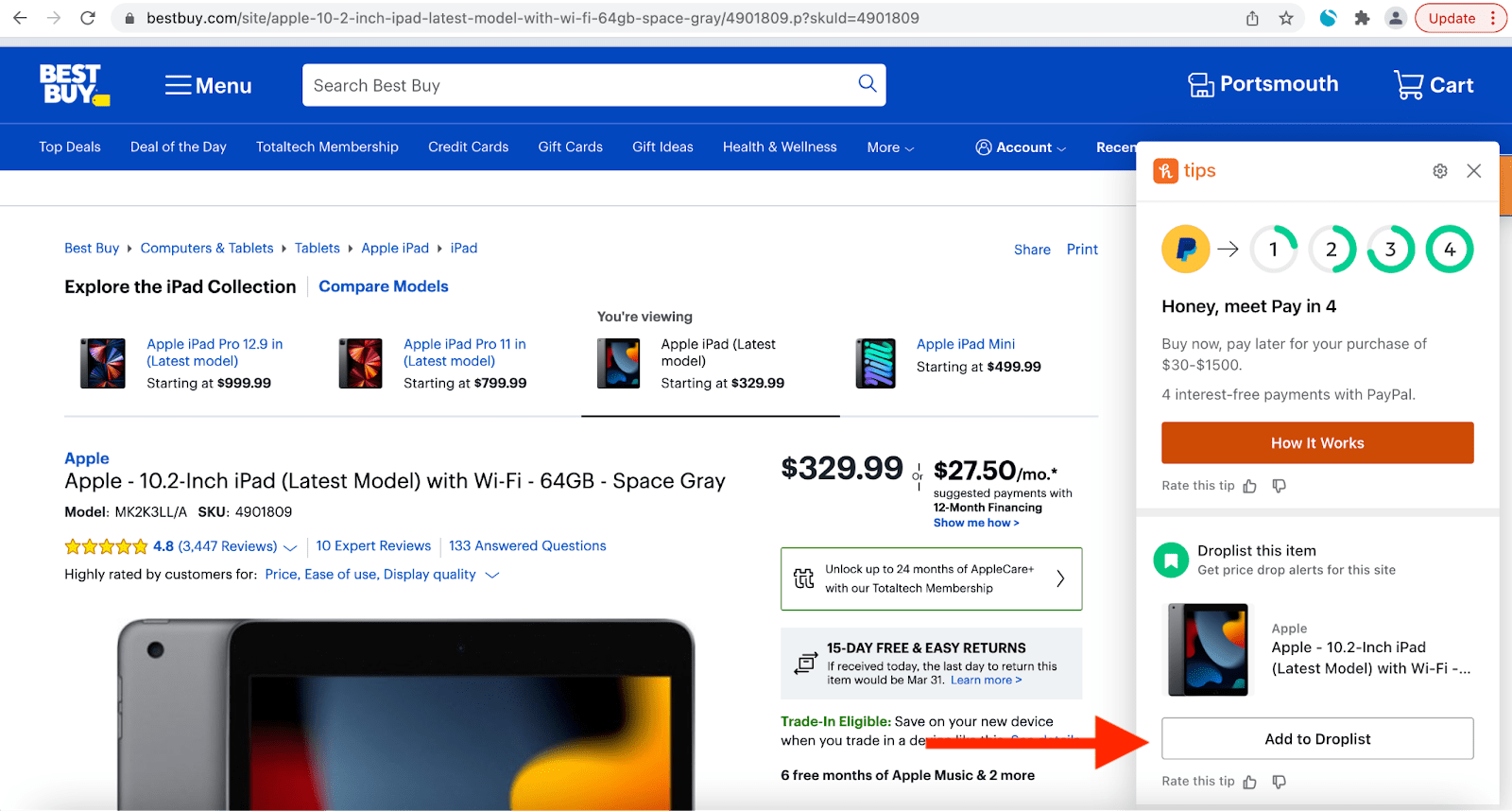
Task: Open the shopping Cart
Action: (1434, 85)
